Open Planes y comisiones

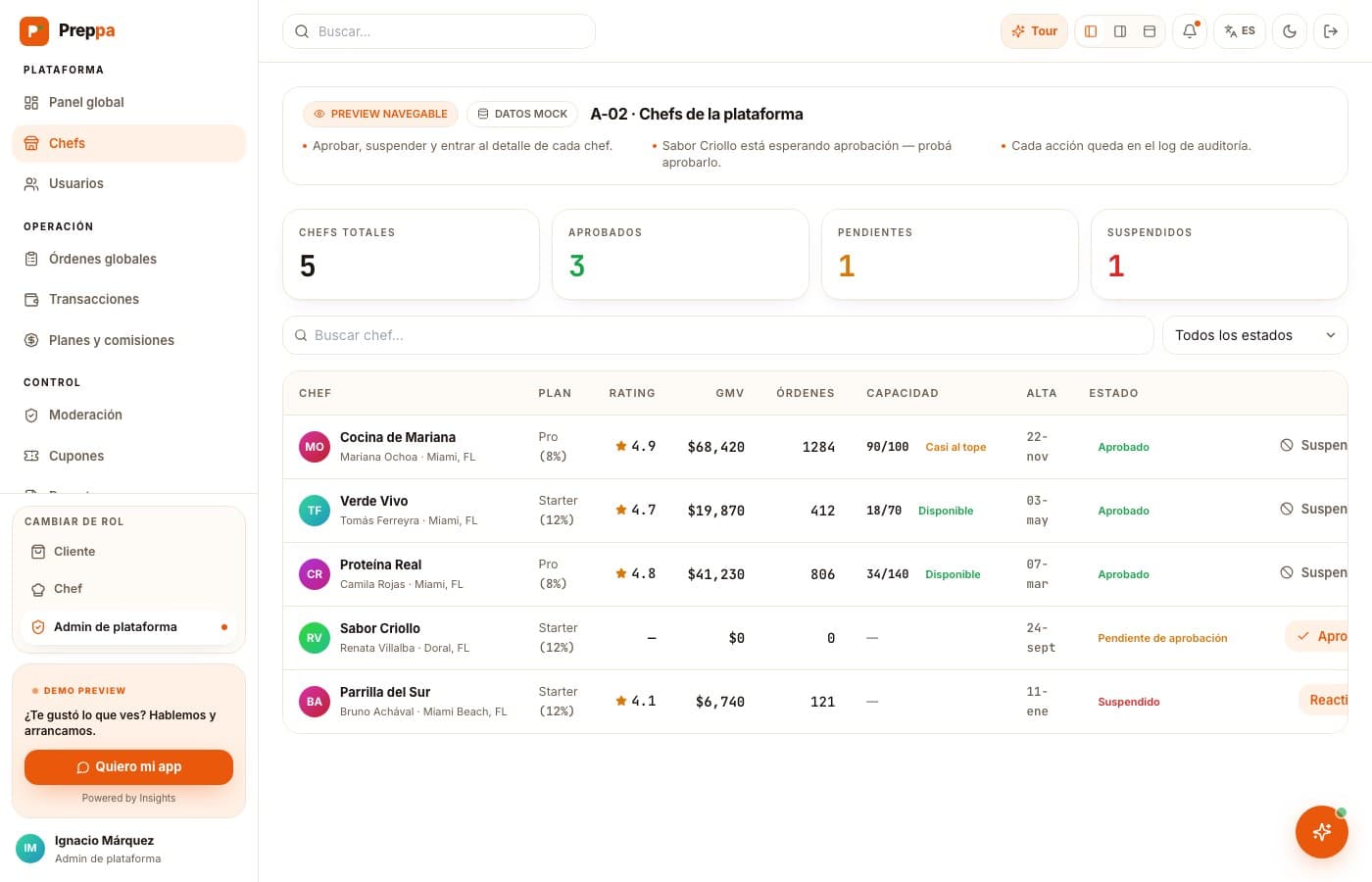128,340
